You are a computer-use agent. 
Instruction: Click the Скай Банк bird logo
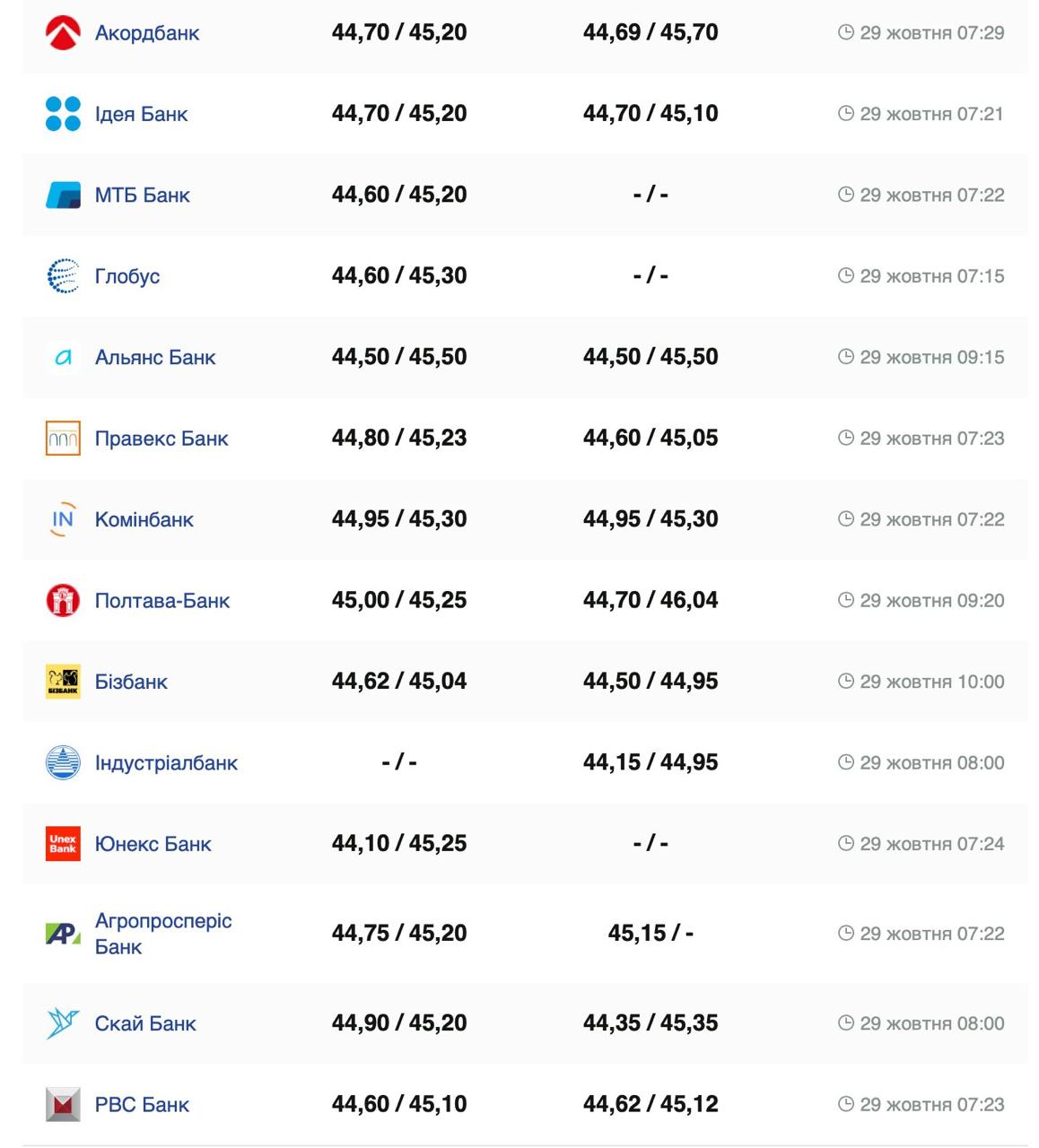coord(63,1023)
